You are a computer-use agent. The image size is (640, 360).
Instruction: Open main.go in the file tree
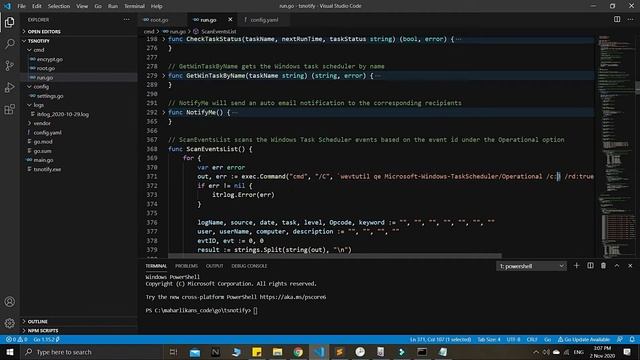pos(43,160)
